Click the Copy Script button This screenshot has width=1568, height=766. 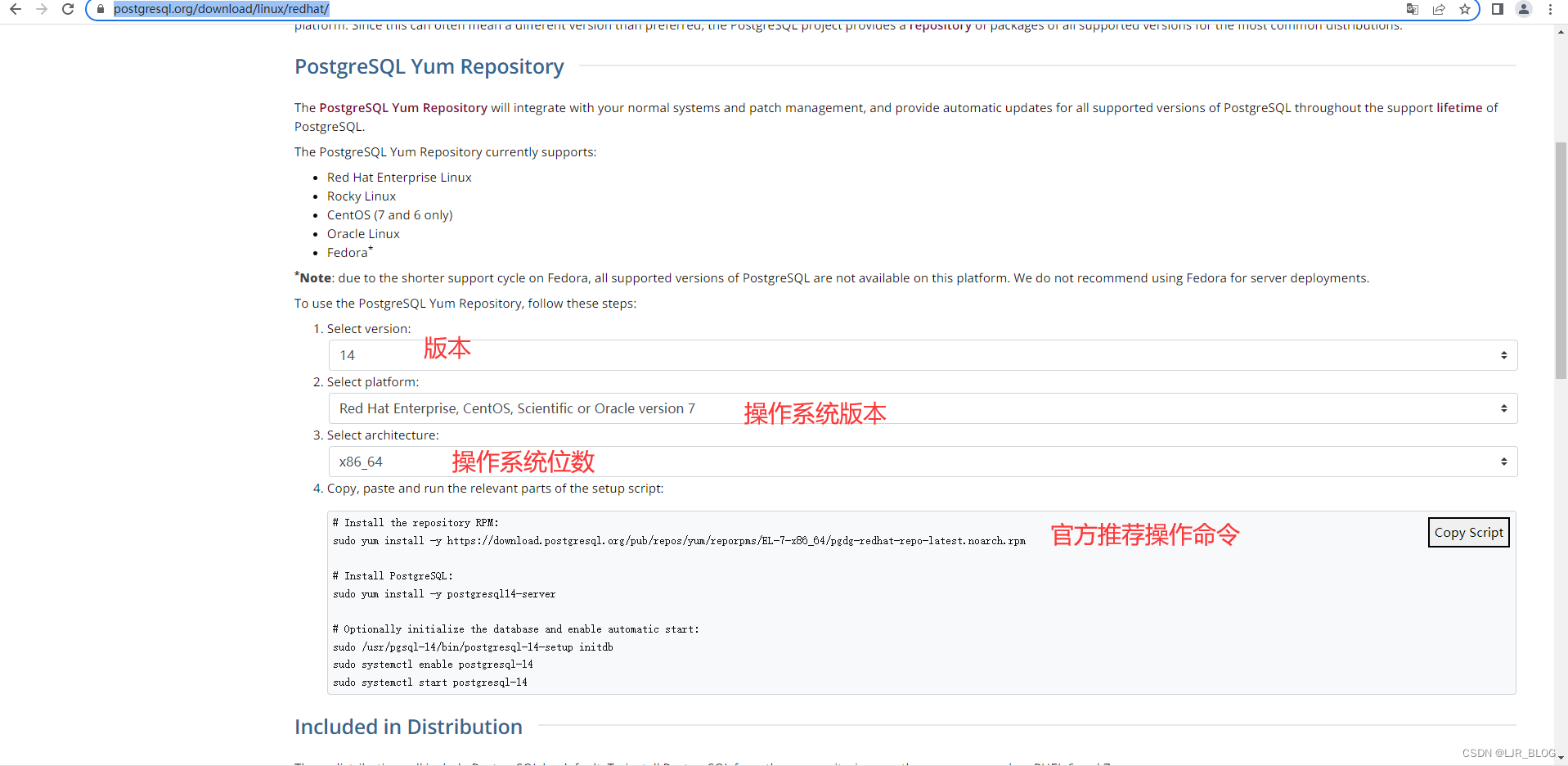[x=1467, y=532]
